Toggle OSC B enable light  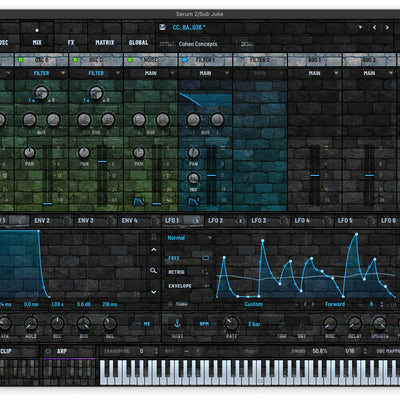pyautogui.click(x=21, y=60)
